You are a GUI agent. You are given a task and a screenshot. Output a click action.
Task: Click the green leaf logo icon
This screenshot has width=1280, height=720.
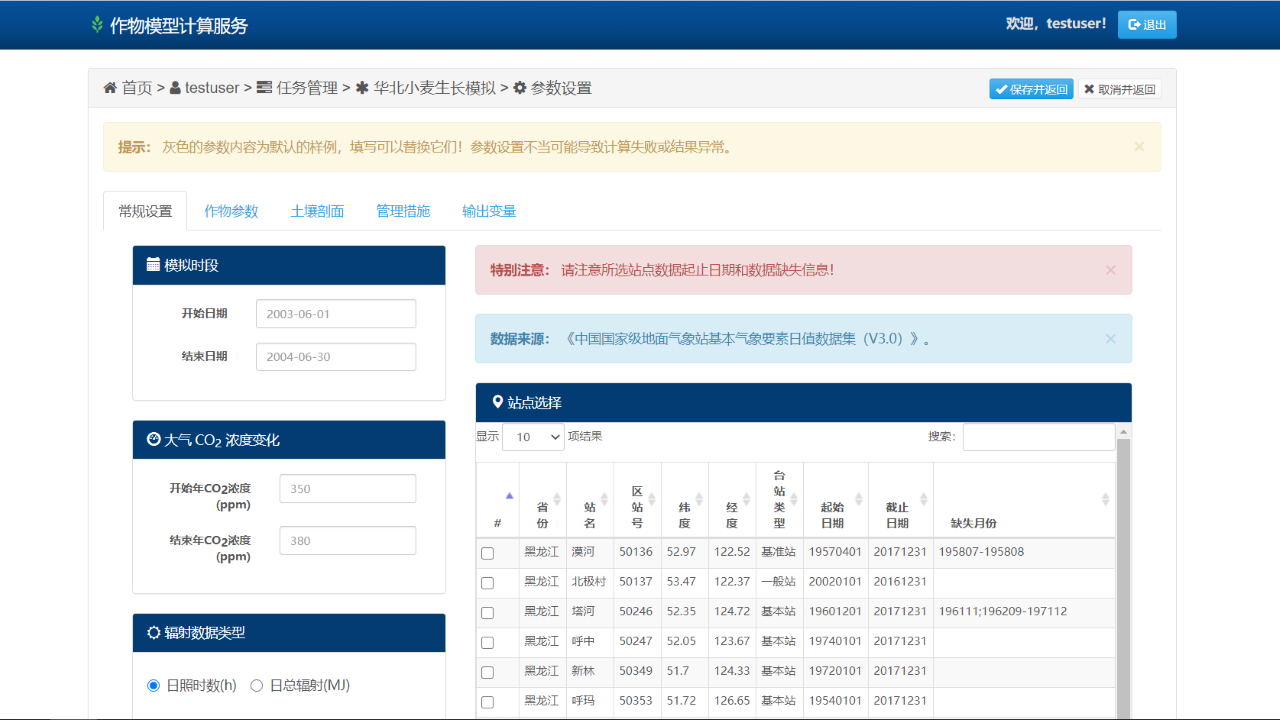[97, 25]
